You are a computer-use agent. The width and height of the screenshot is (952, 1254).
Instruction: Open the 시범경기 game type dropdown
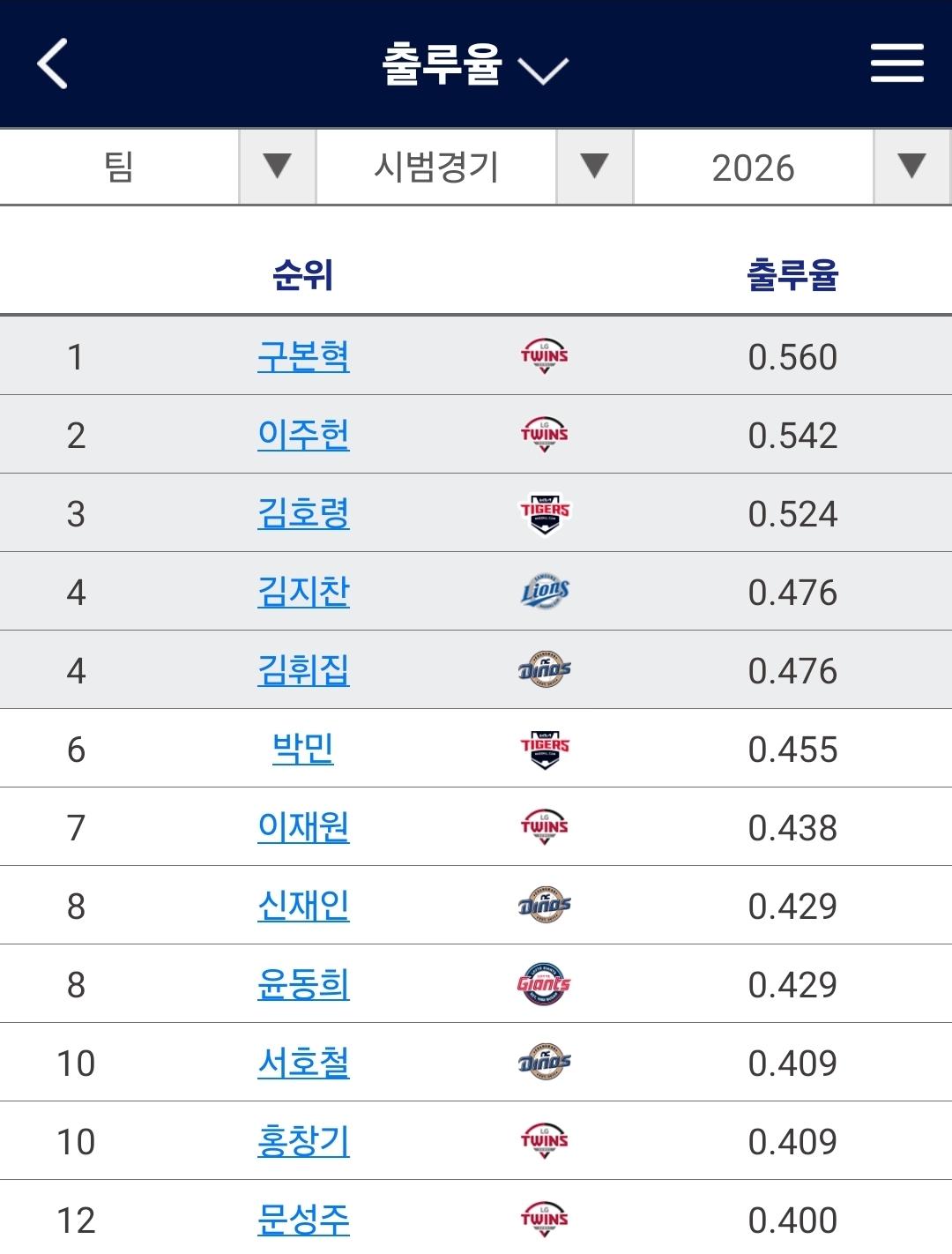(475, 167)
